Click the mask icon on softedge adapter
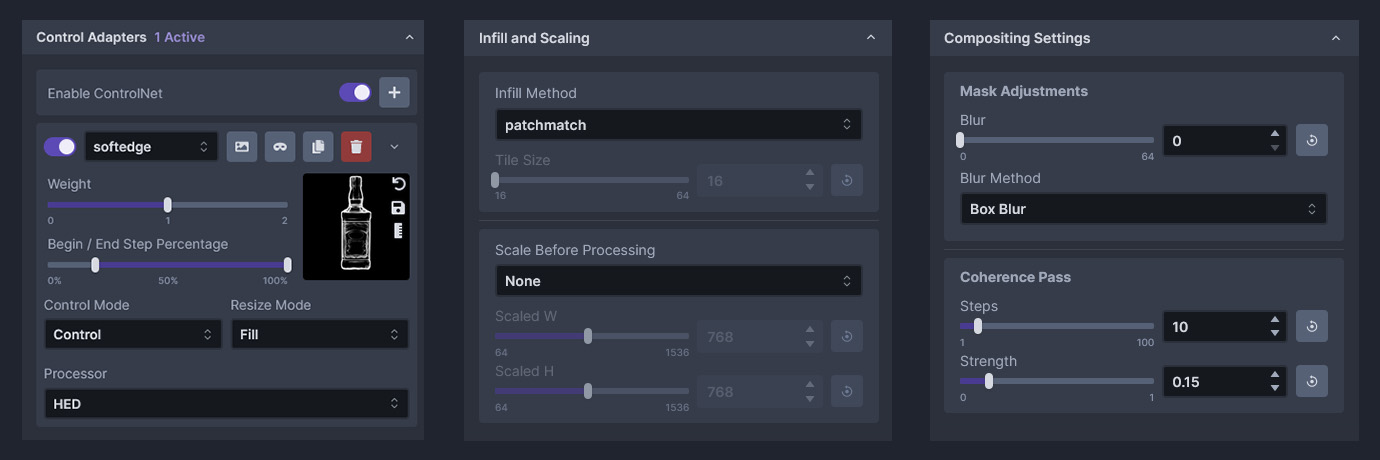 280,147
